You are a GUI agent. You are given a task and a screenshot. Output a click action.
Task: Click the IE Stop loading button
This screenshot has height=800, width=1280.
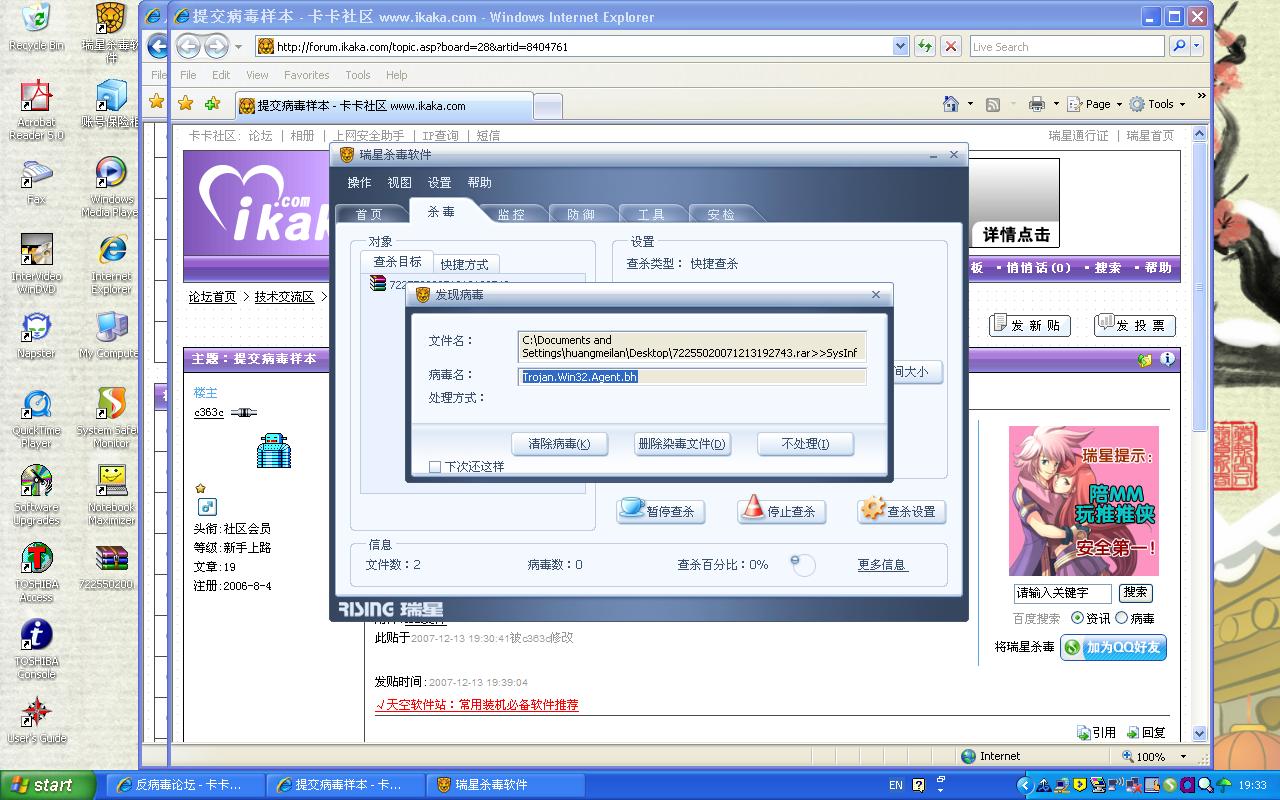click(x=951, y=46)
